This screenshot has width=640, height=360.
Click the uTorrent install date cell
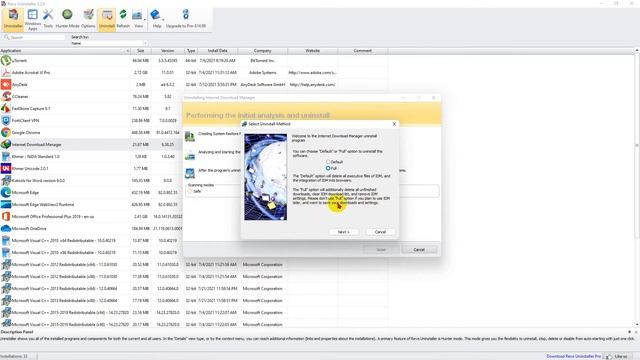tap(218, 60)
